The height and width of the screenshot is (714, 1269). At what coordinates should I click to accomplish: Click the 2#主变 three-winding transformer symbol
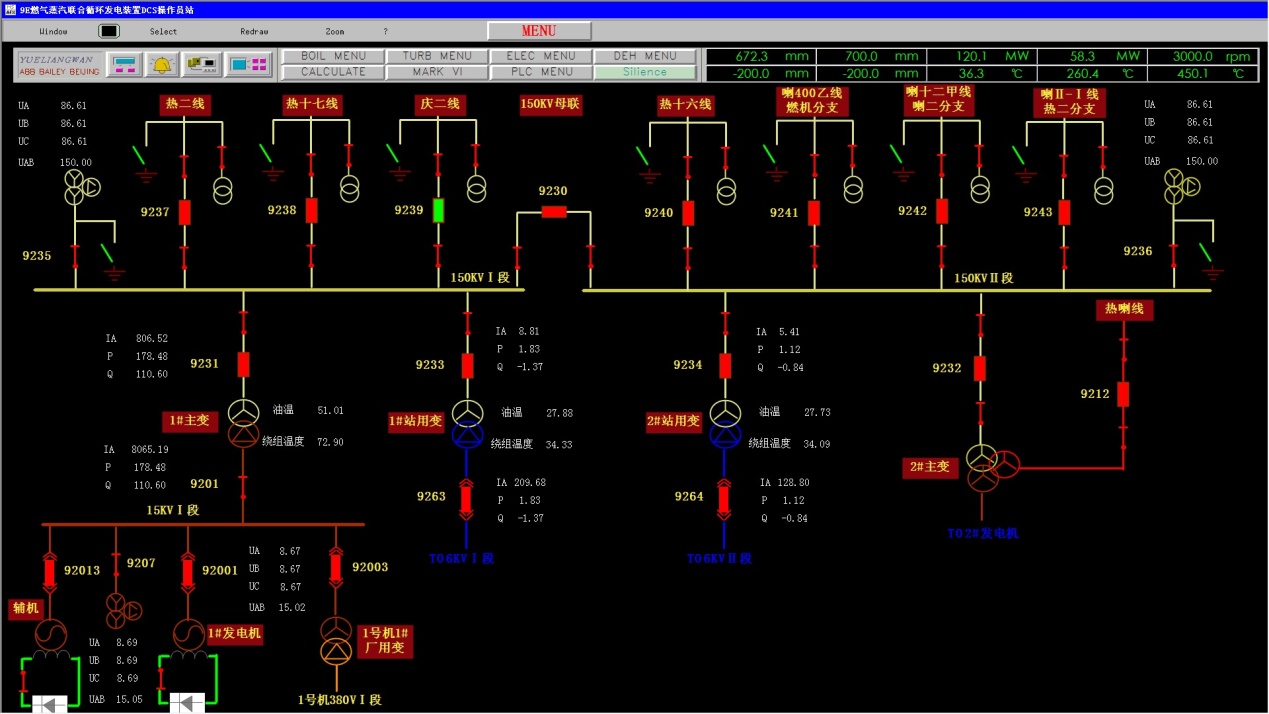[989, 467]
